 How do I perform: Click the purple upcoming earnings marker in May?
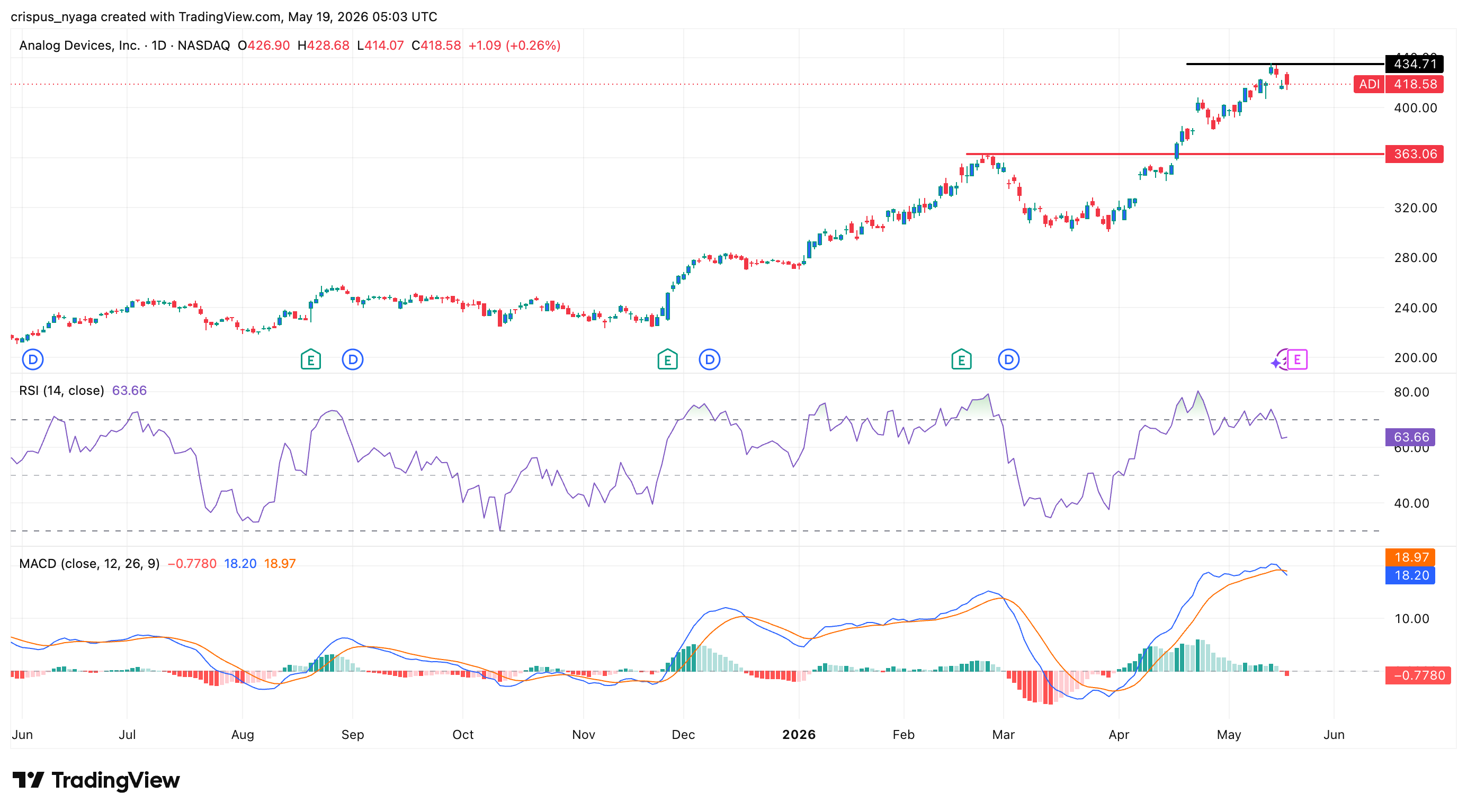(x=1296, y=359)
